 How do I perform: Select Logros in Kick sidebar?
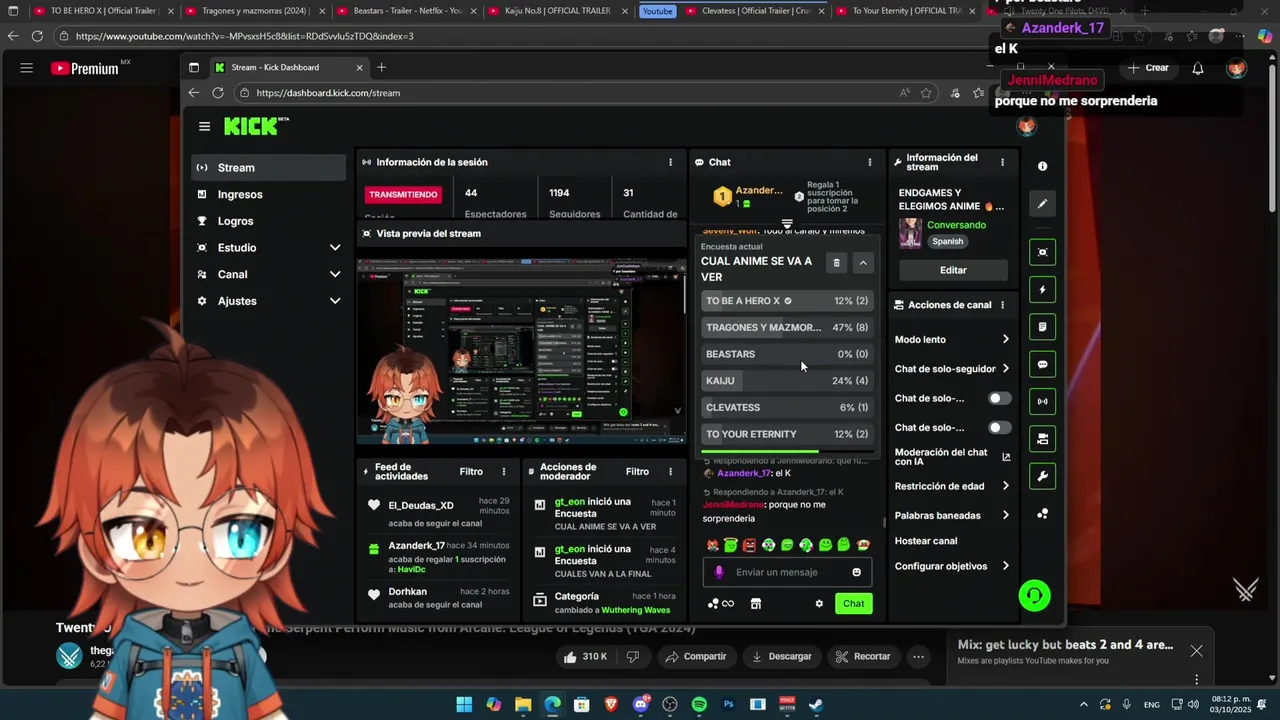tap(269, 221)
